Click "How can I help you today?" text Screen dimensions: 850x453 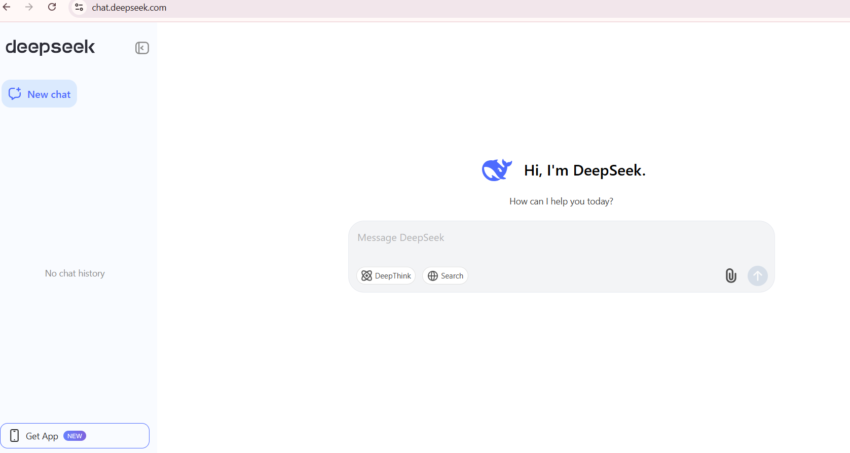pyautogui.click(x=561, y=201)
